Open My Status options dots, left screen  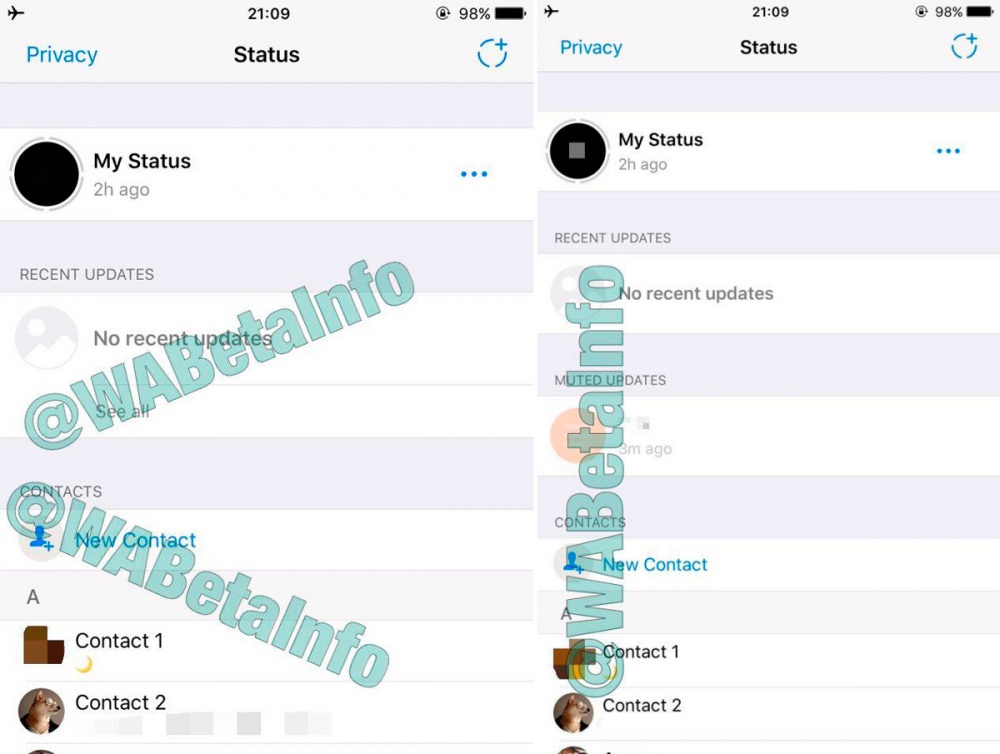tap(474, 174)
